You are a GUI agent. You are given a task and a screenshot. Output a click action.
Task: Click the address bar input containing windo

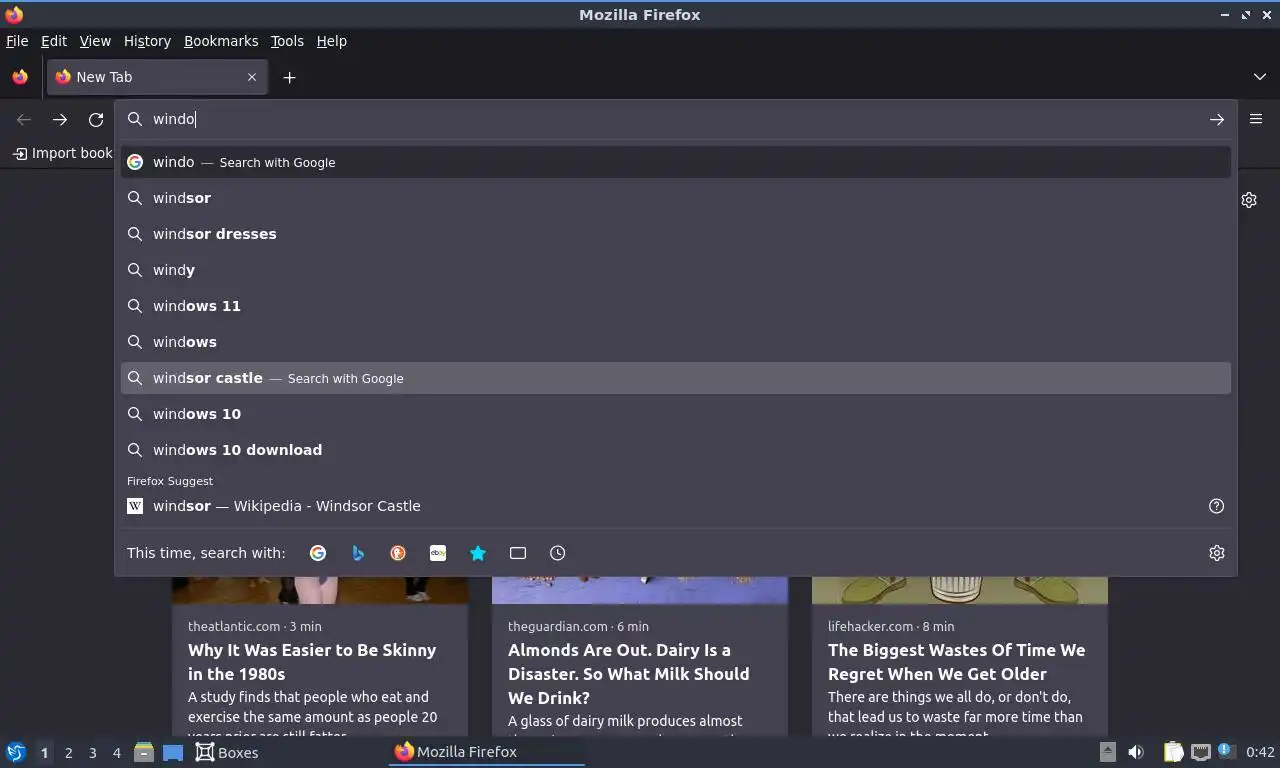tap(676, 119)
